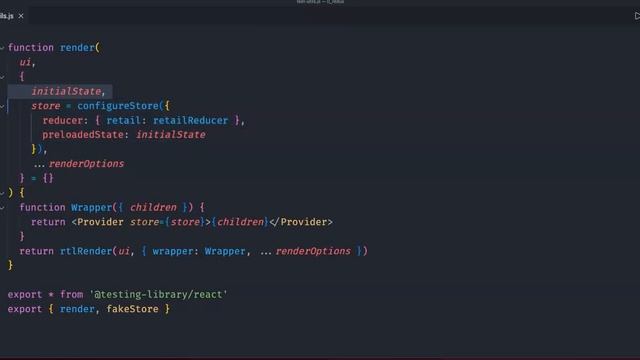
Task: Click the 'store' variable before configureStore
Action: (46, 106)
